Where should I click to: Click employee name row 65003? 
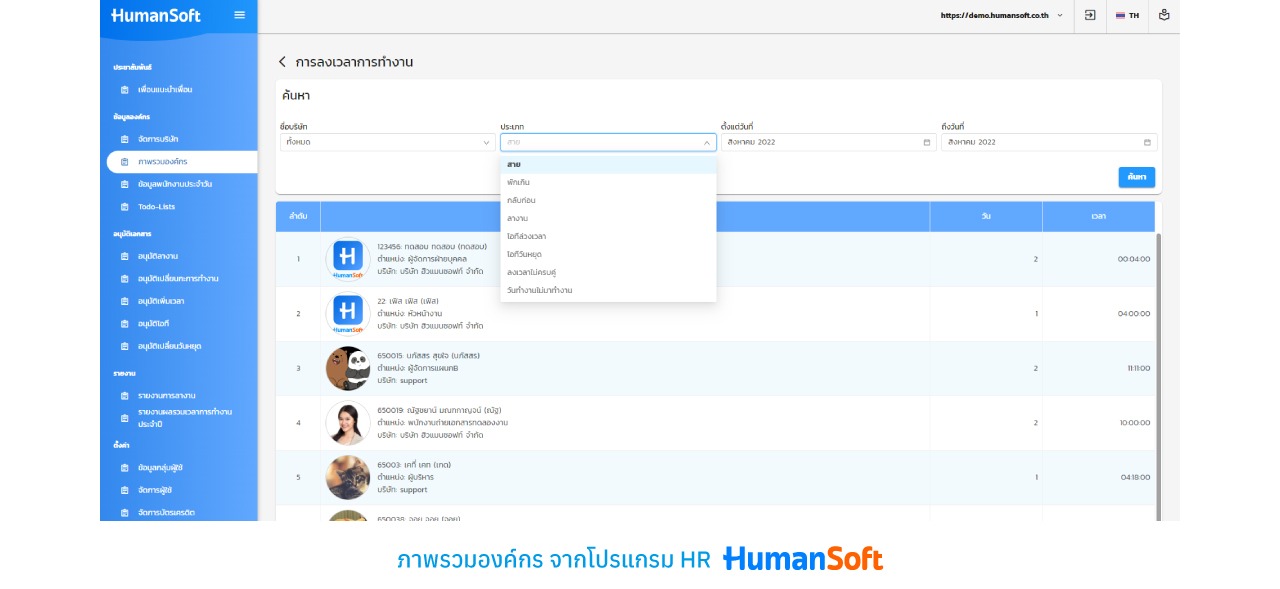(414, 465)
